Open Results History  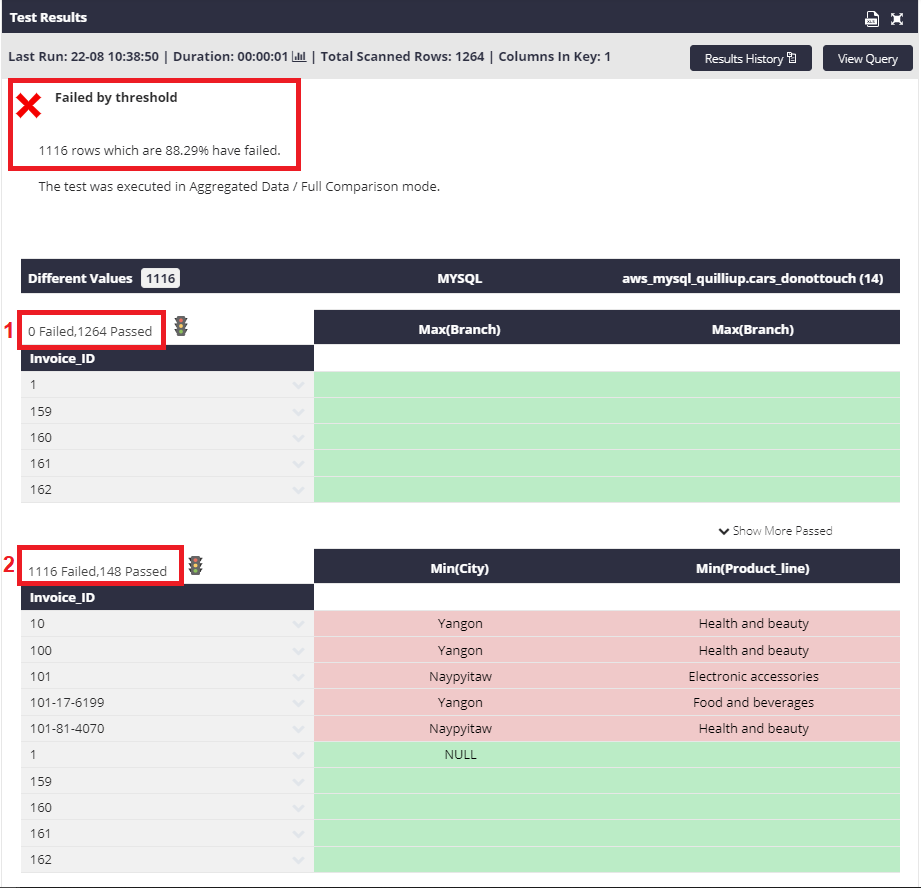751,58
